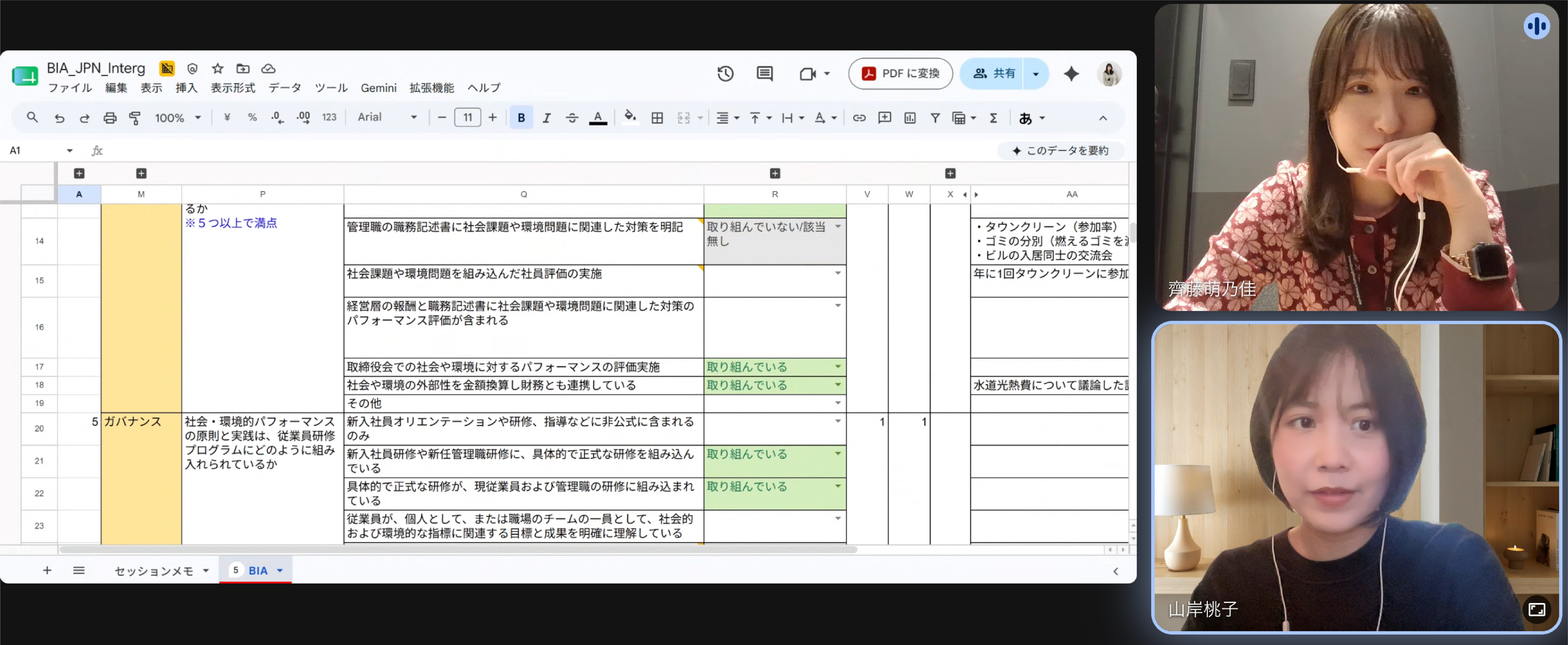Apply currency yen format

(227, 118)
